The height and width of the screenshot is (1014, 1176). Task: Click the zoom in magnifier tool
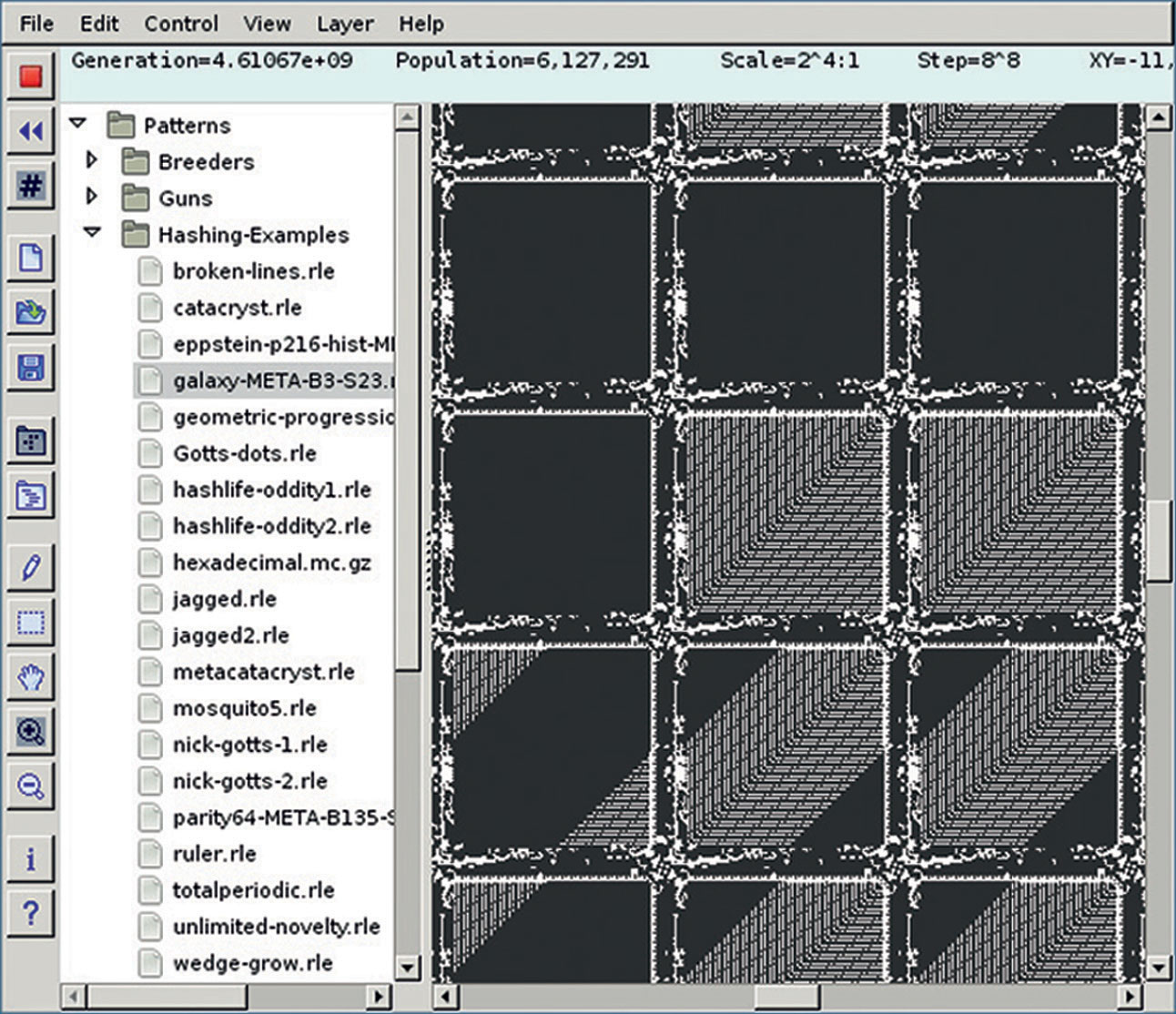31,732
